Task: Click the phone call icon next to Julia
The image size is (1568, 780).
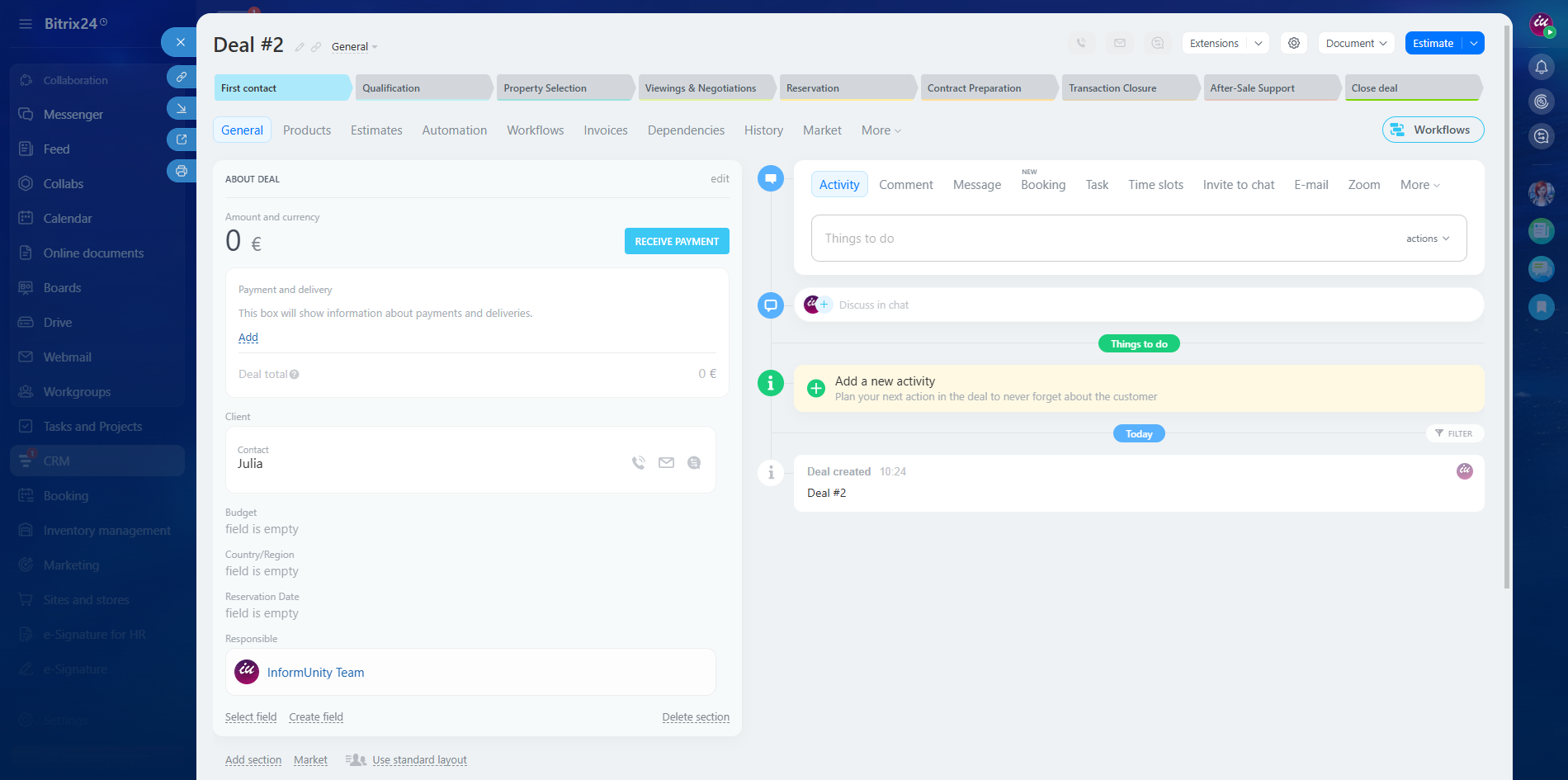Action: pos(638,463)
